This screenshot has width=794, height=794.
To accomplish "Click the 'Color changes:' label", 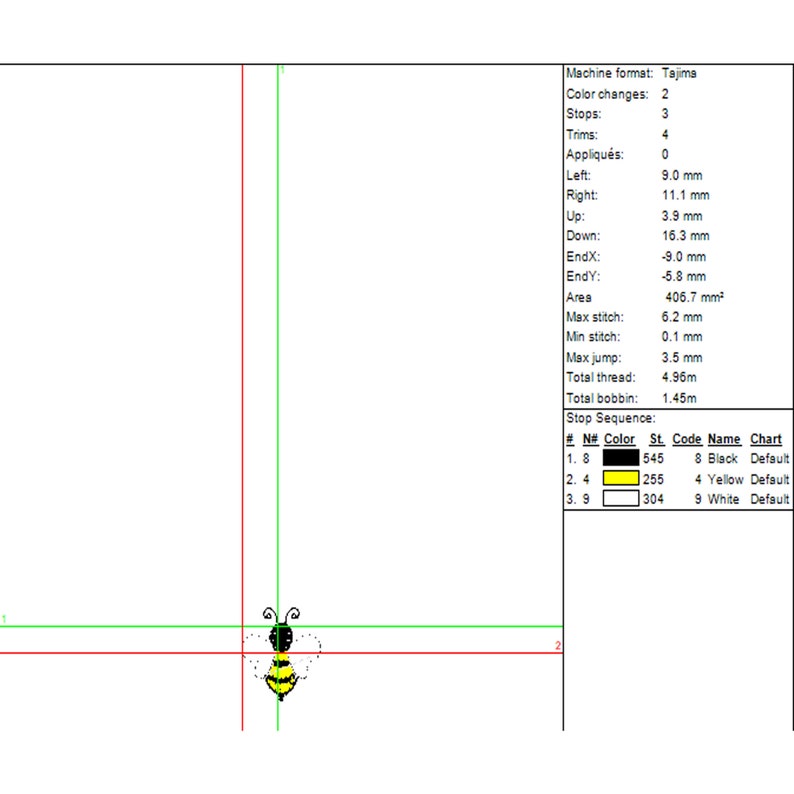I will 607,94.
